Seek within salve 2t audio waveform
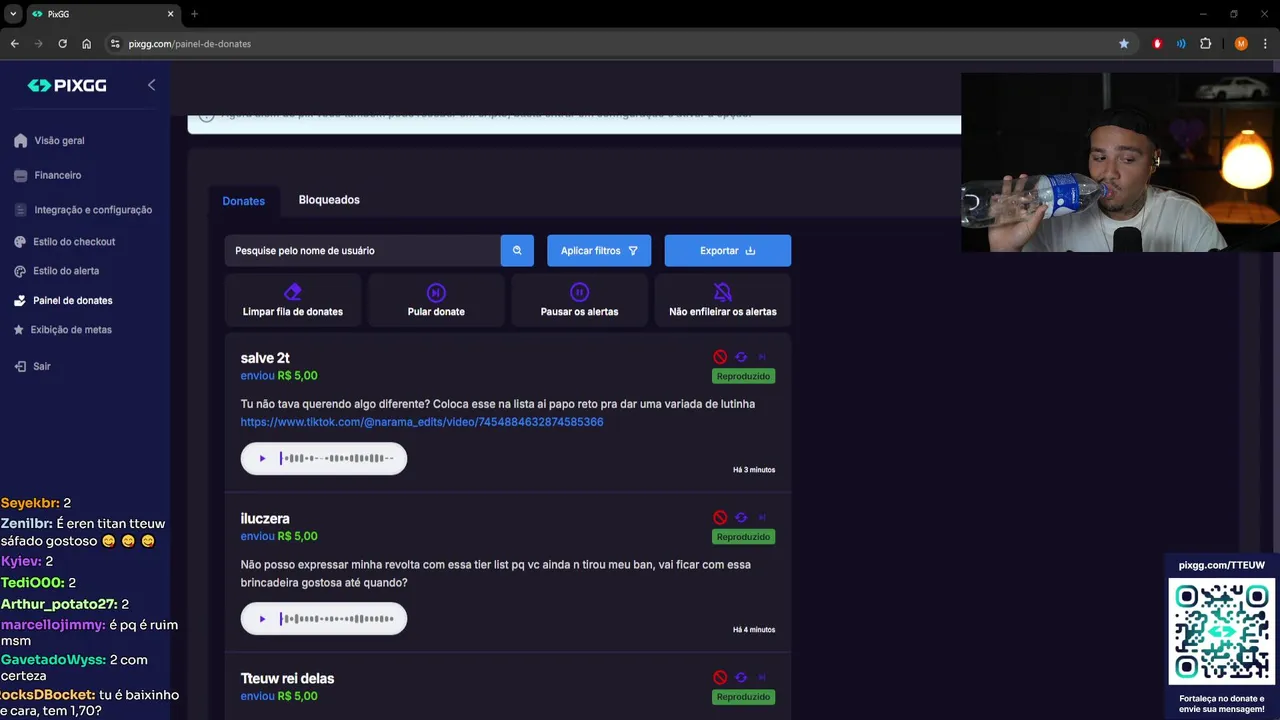The image size is (1280, 720). [x=337, y=458]
